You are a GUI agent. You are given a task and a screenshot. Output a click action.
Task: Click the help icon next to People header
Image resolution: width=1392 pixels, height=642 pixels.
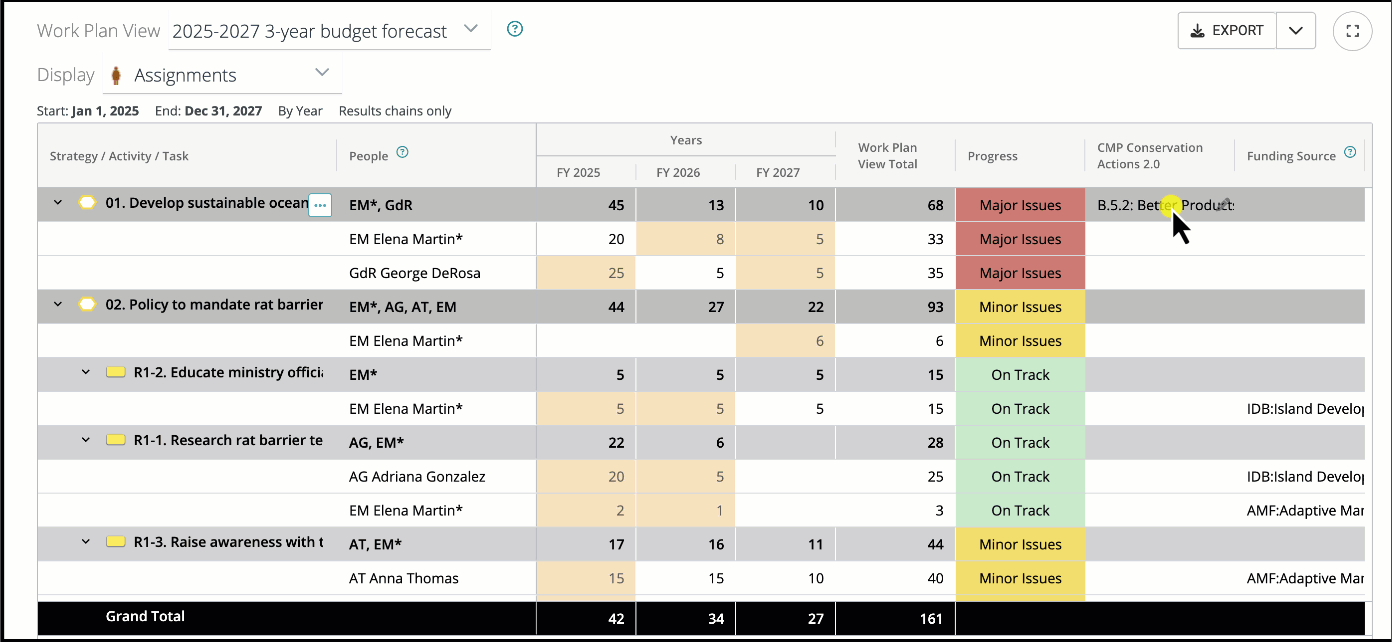403,153
